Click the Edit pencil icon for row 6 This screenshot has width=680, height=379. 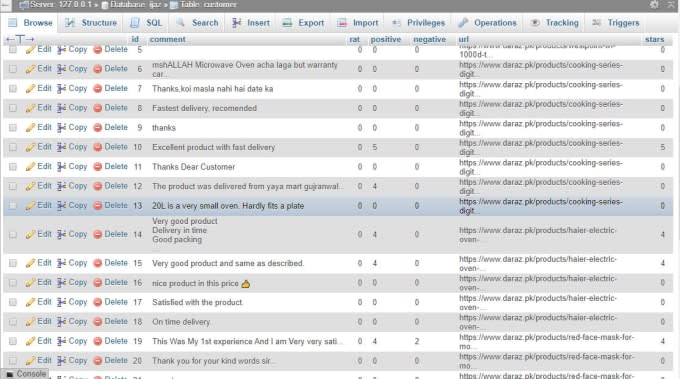click(30, 69)
